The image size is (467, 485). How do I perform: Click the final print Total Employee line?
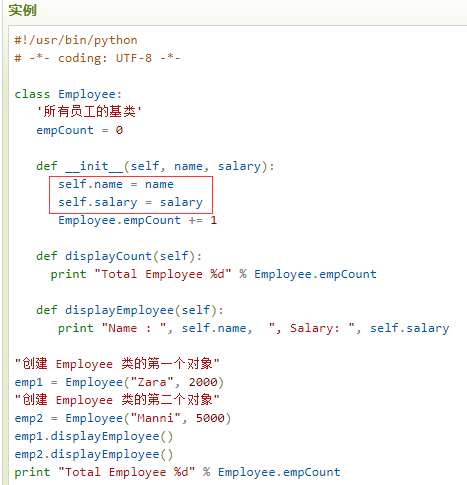(177, 472)
